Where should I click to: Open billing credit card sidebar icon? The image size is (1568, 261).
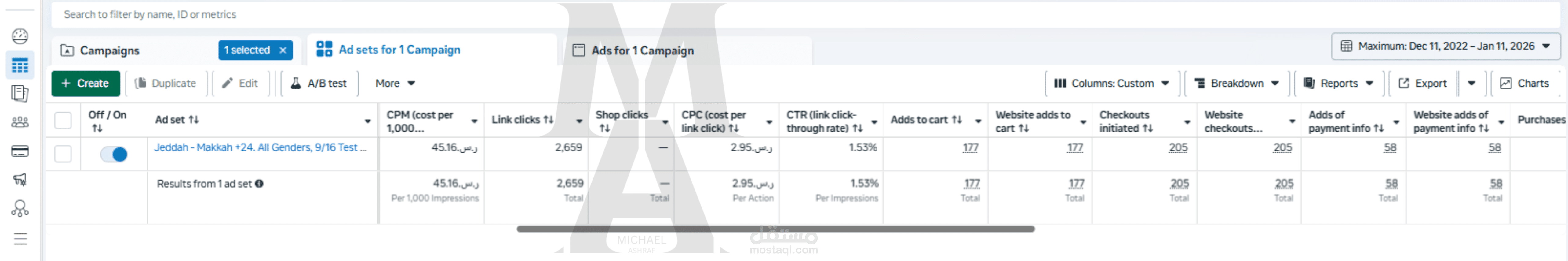point(20,151)
